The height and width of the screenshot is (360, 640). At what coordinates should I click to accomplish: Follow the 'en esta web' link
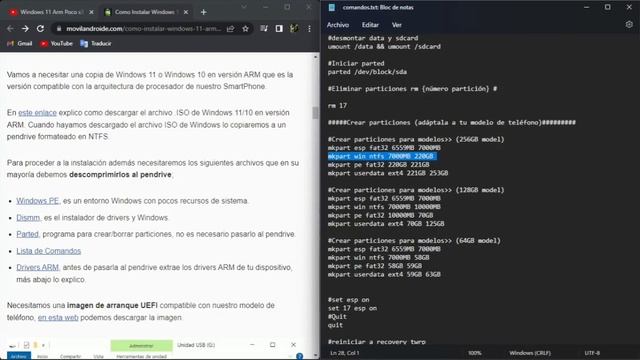pos(58,317)
